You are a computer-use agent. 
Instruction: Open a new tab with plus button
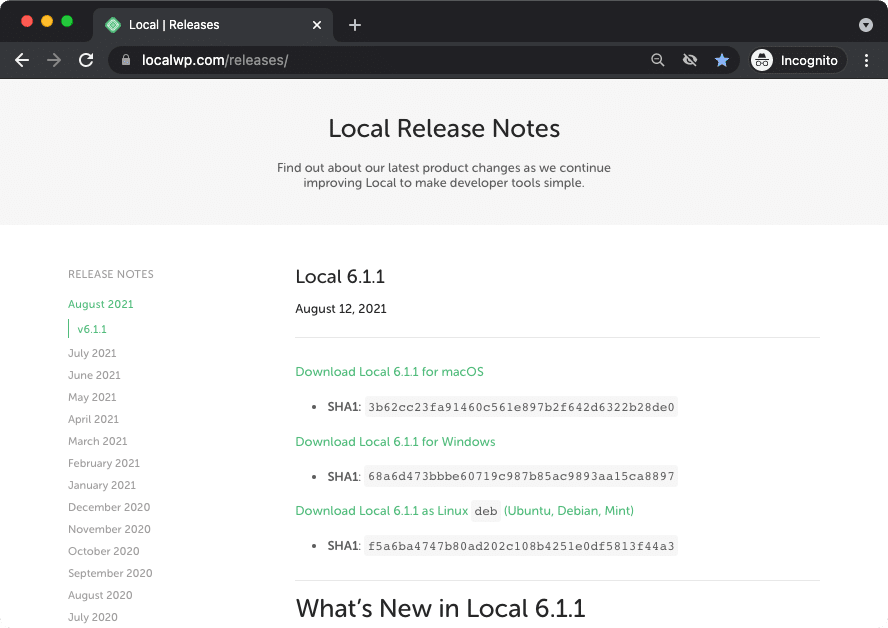(x=355, y=25)
